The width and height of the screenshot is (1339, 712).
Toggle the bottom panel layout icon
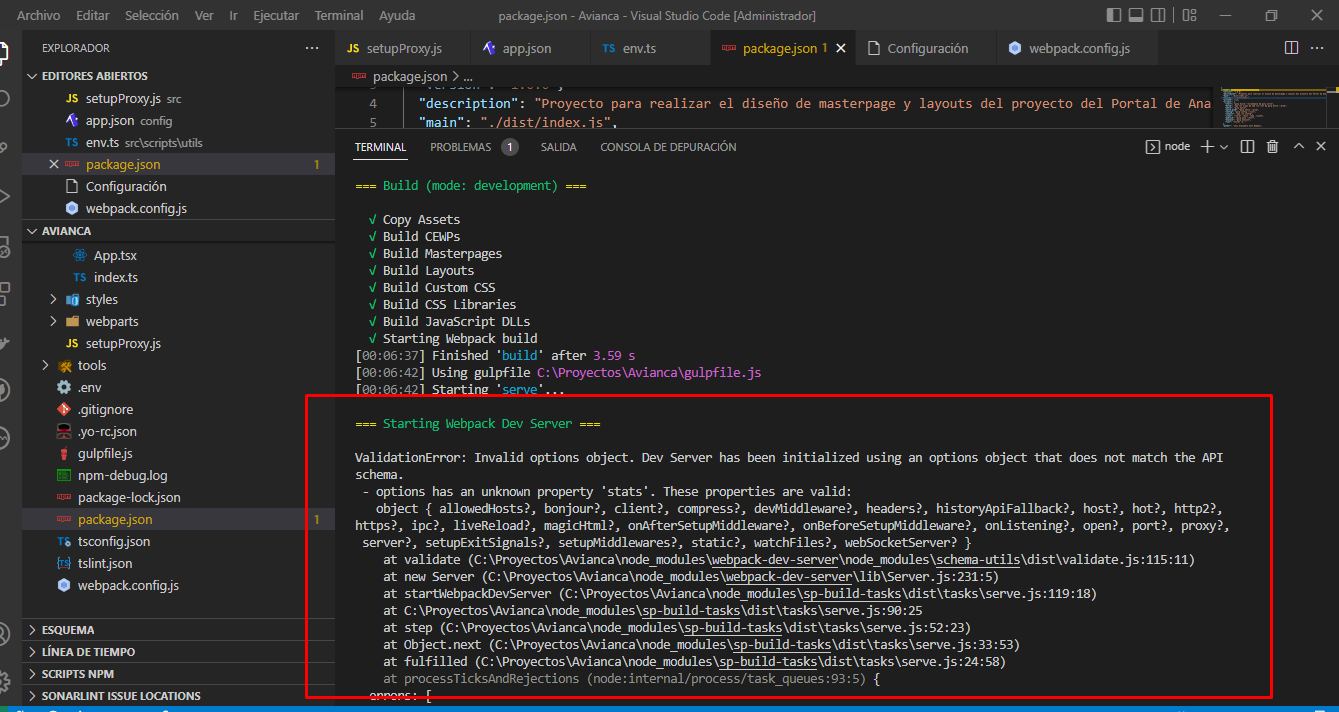[1136, 16]
